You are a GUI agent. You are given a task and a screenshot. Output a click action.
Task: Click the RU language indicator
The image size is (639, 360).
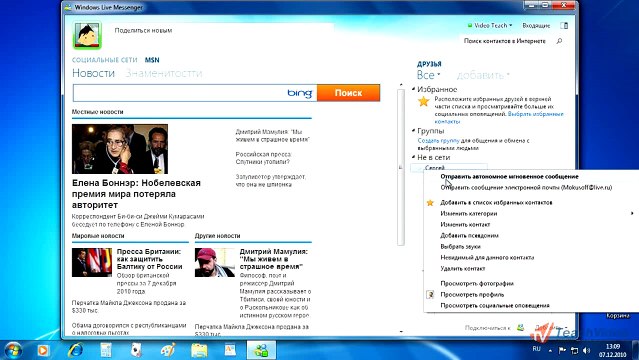click(536, 349)
